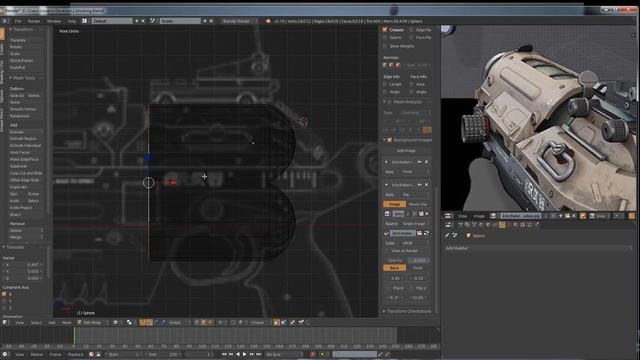Click the screen layout browse icon
The image size is (640, 360).
point(84,21)
